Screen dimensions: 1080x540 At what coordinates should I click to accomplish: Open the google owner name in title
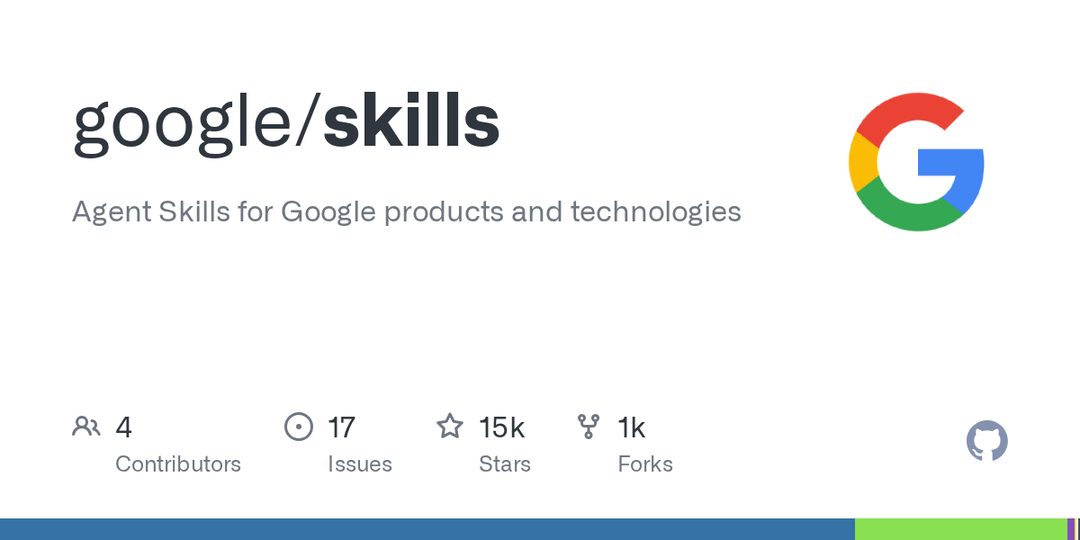pos(185,125)
